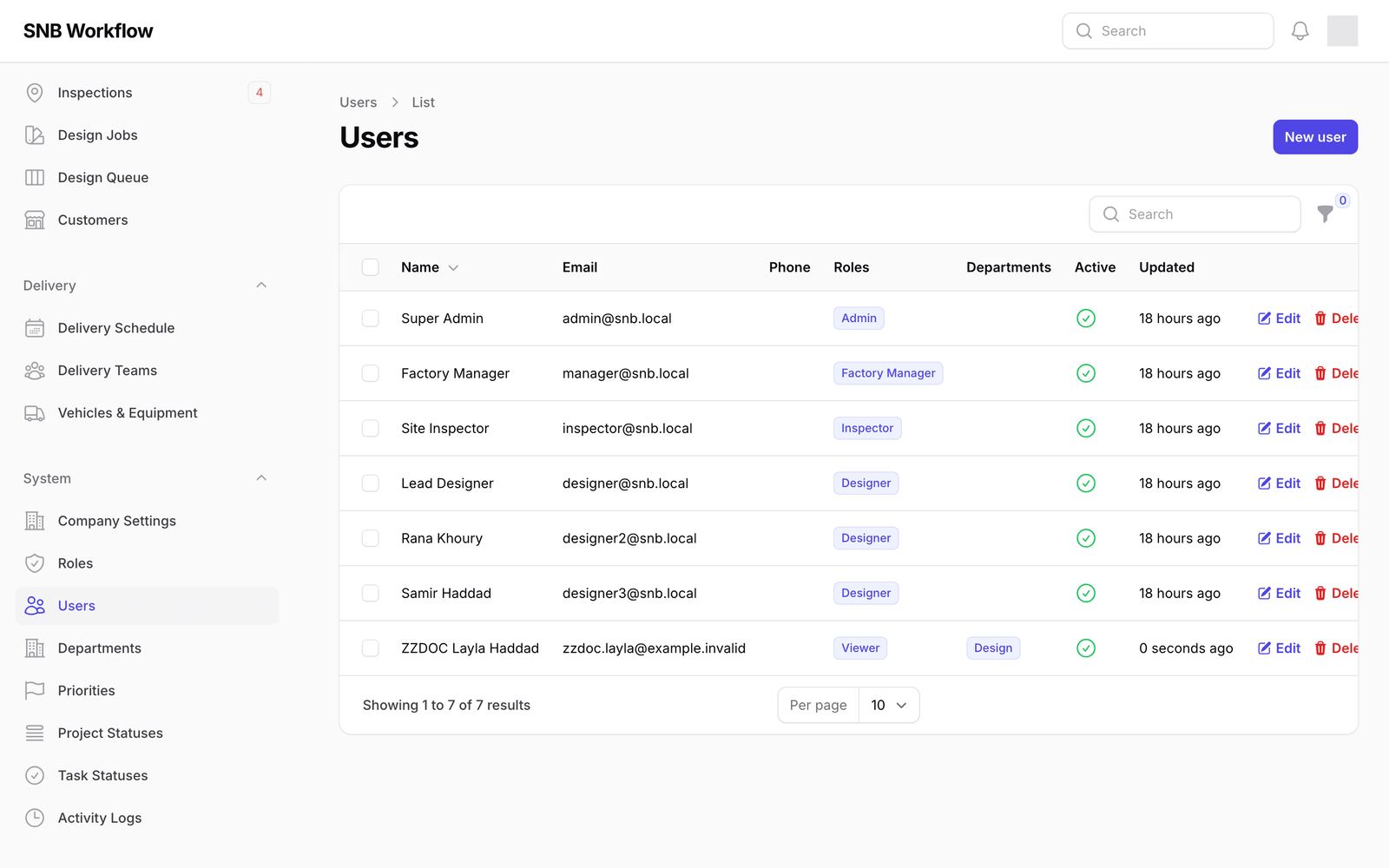1389x868 pixels.
Task: Click the Delivery Schedule calendar icon
Action: click(x=35, y=328)
